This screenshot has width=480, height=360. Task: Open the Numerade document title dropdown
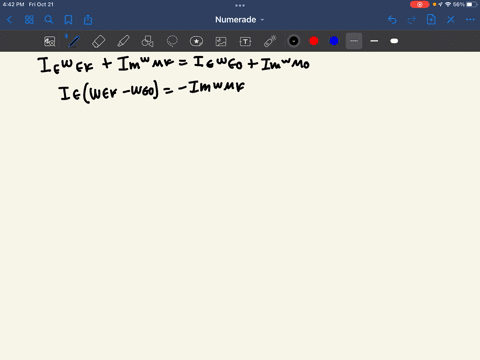(x=240, y=20)
